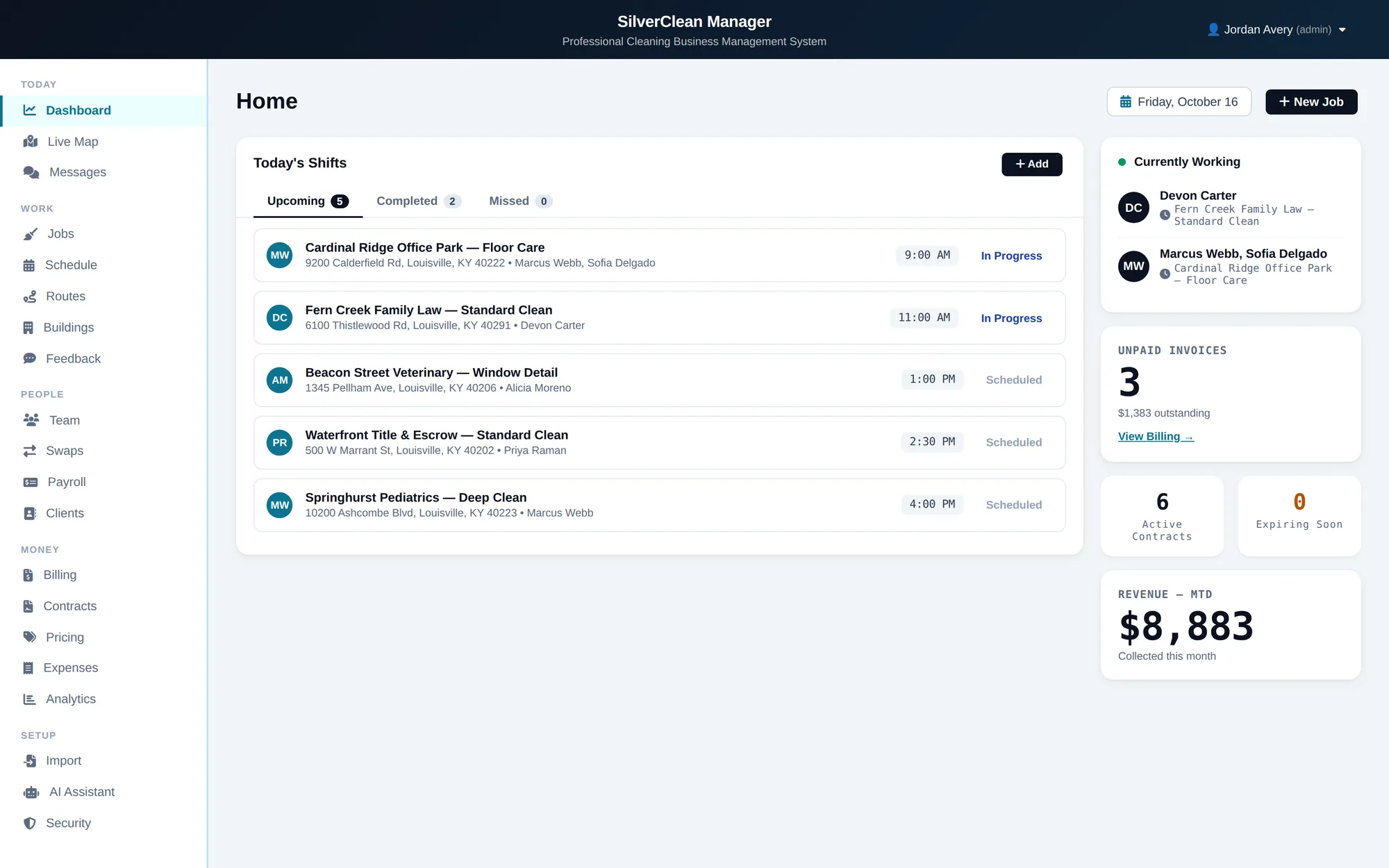Open the Live Map sidebar icon
The width and height of the screenshot is (1389, 868).
[31, 142]
